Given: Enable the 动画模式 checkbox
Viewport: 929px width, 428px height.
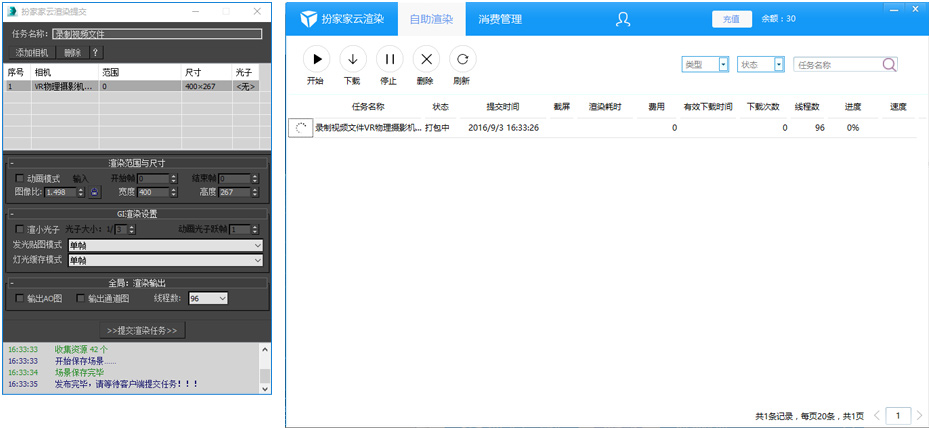Looking at the screenshot, I should pyautogui.click(x=20, y=178).
